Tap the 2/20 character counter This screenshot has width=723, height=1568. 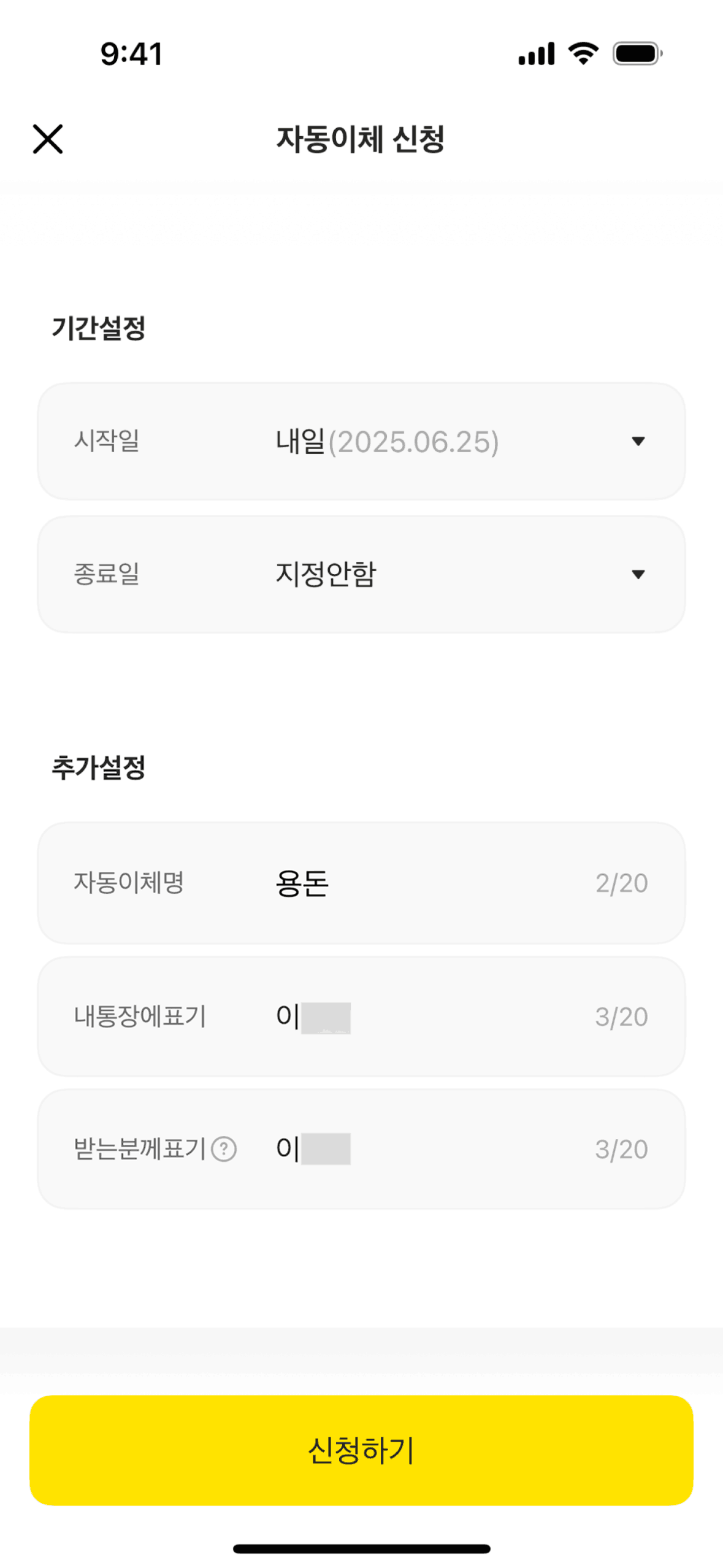pos(621,883)
